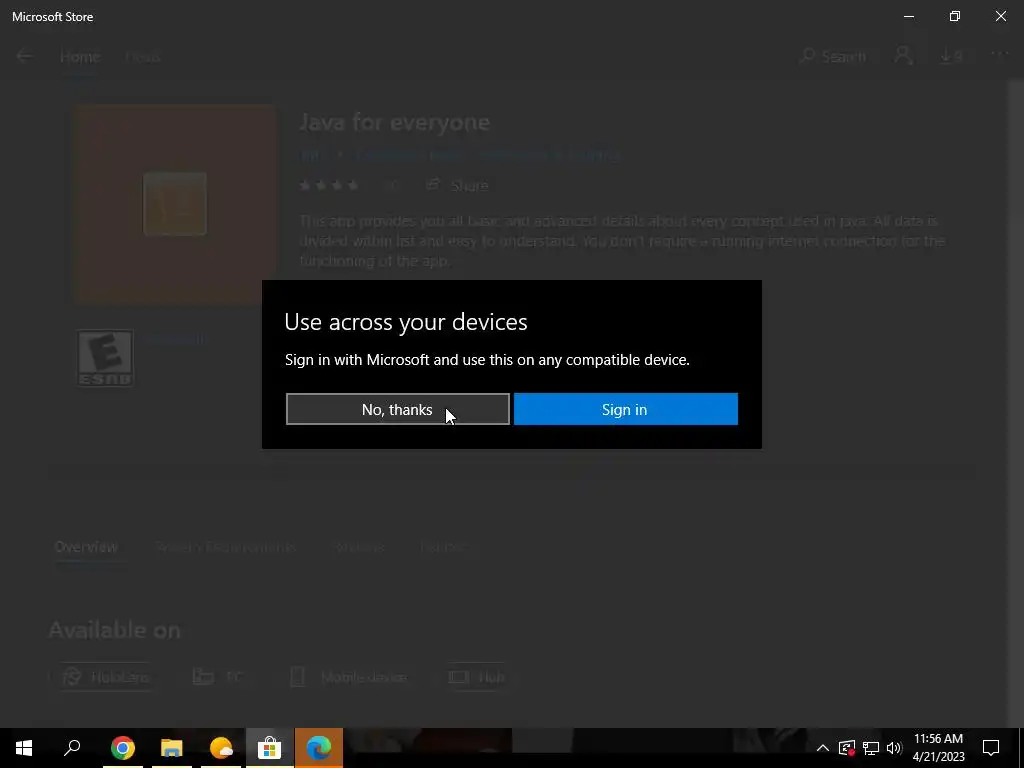Switch to the System Requirements tab
The height and width of the screenshot is (768, 1024).
pyautogui.click(x=225, y=547)
